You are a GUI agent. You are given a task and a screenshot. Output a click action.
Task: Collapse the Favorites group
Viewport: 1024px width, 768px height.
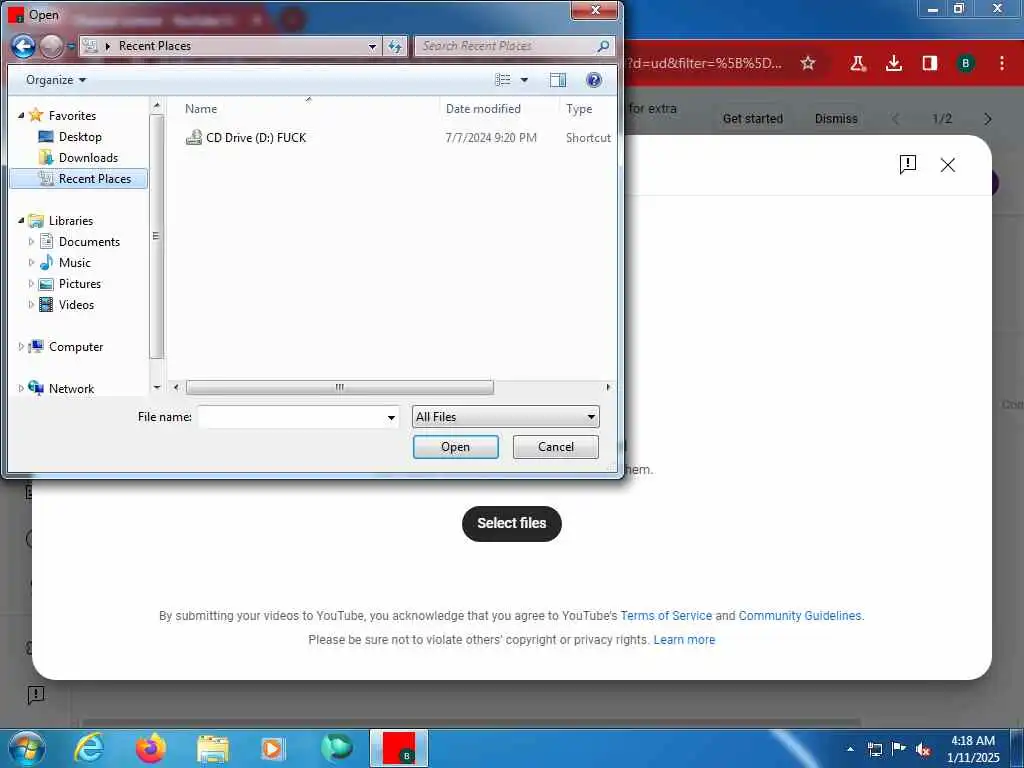(x=21, y=115)
